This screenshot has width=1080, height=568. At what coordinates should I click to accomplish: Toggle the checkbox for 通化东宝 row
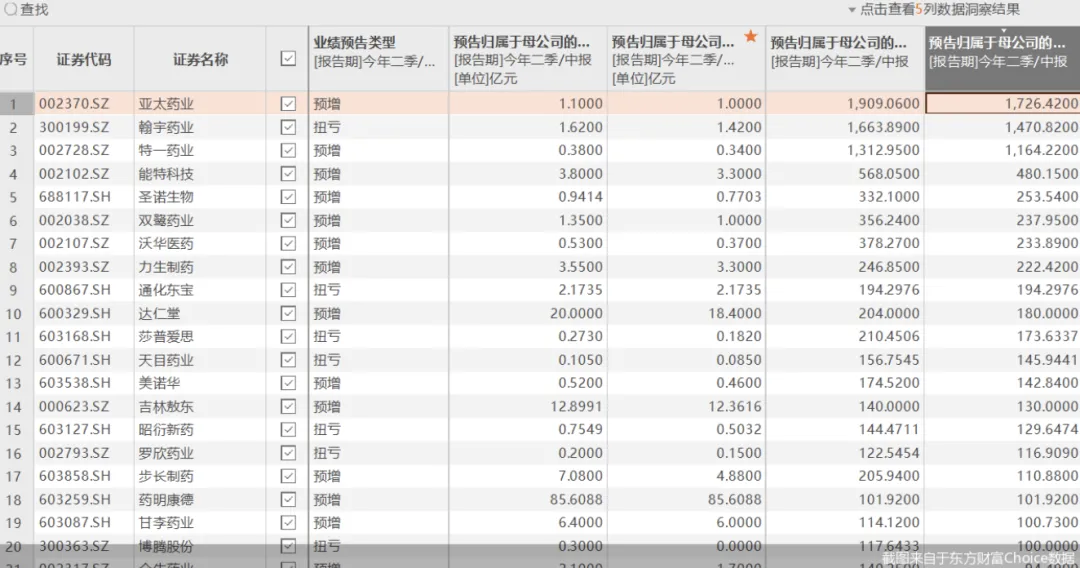point(288,290)
